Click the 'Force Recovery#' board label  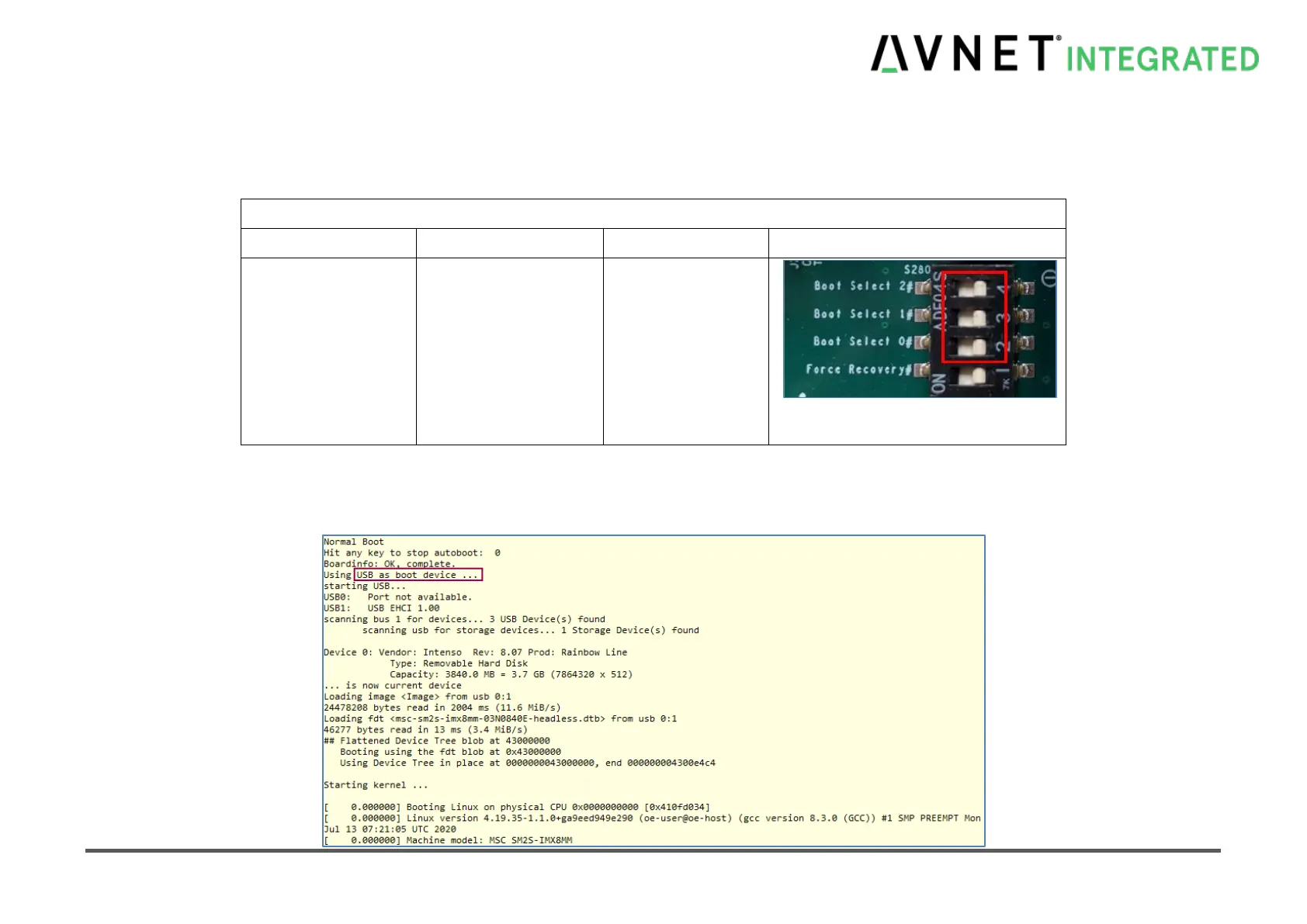858,369
